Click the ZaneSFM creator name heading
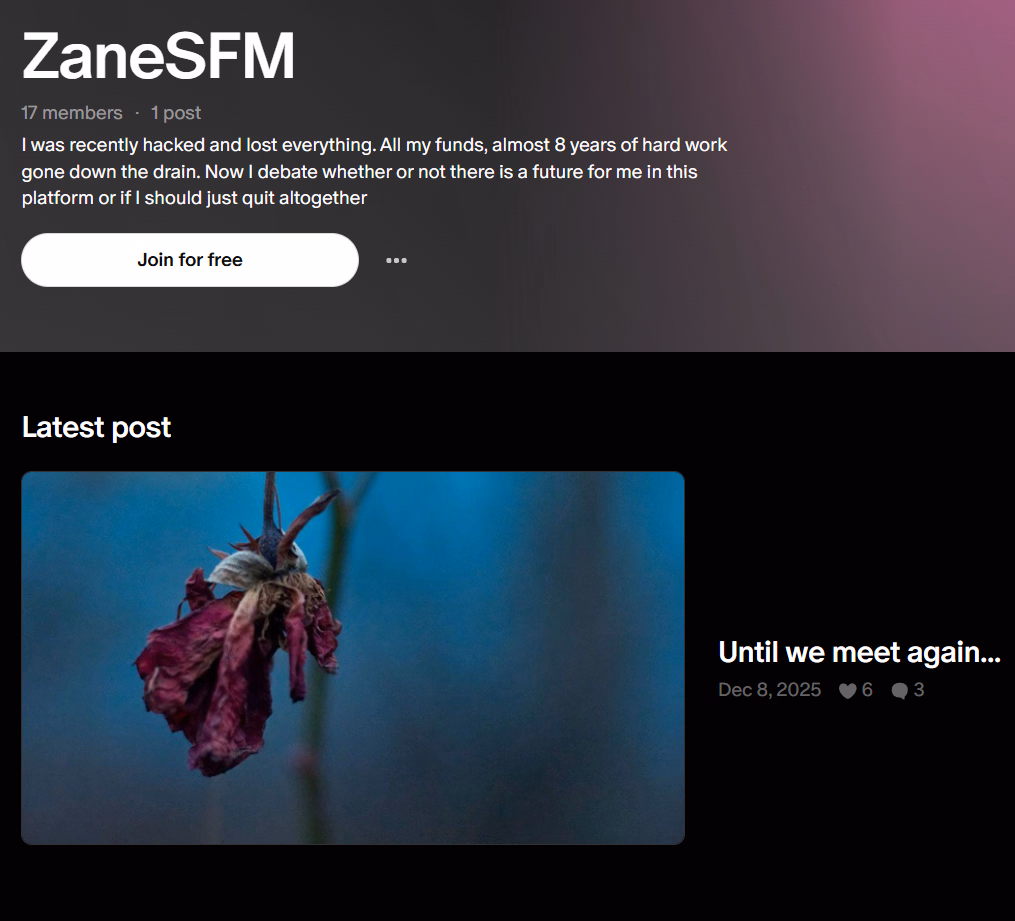1015x921 pixels. click(x=159, y=56)
